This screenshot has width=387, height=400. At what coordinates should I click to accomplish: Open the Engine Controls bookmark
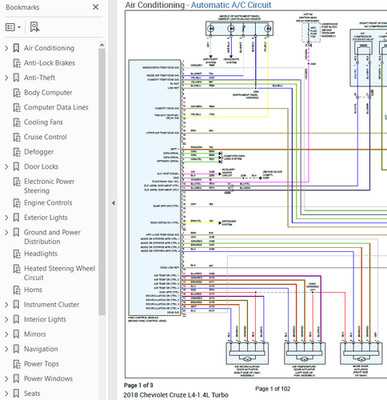click(48, 203)
